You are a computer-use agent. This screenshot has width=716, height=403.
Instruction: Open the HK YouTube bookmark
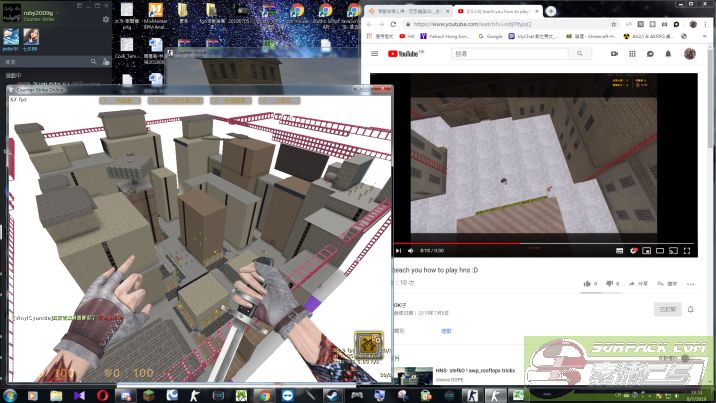pos(407,36)
